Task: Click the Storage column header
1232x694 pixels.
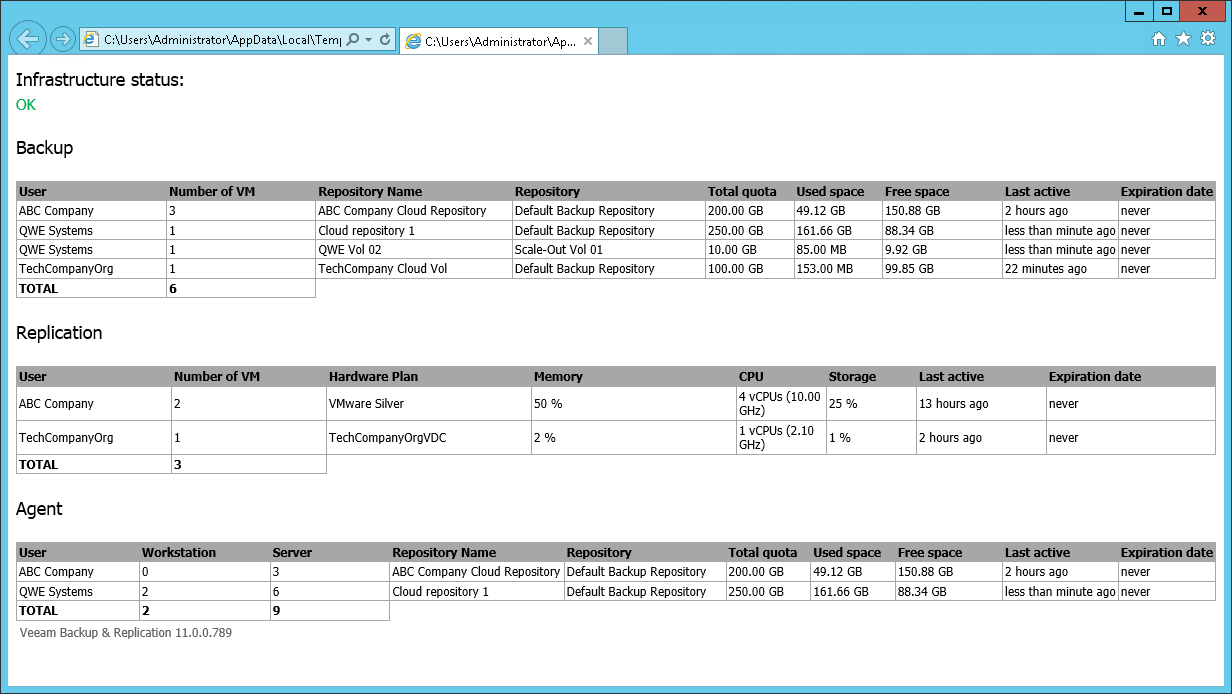Action: (852, 377)
